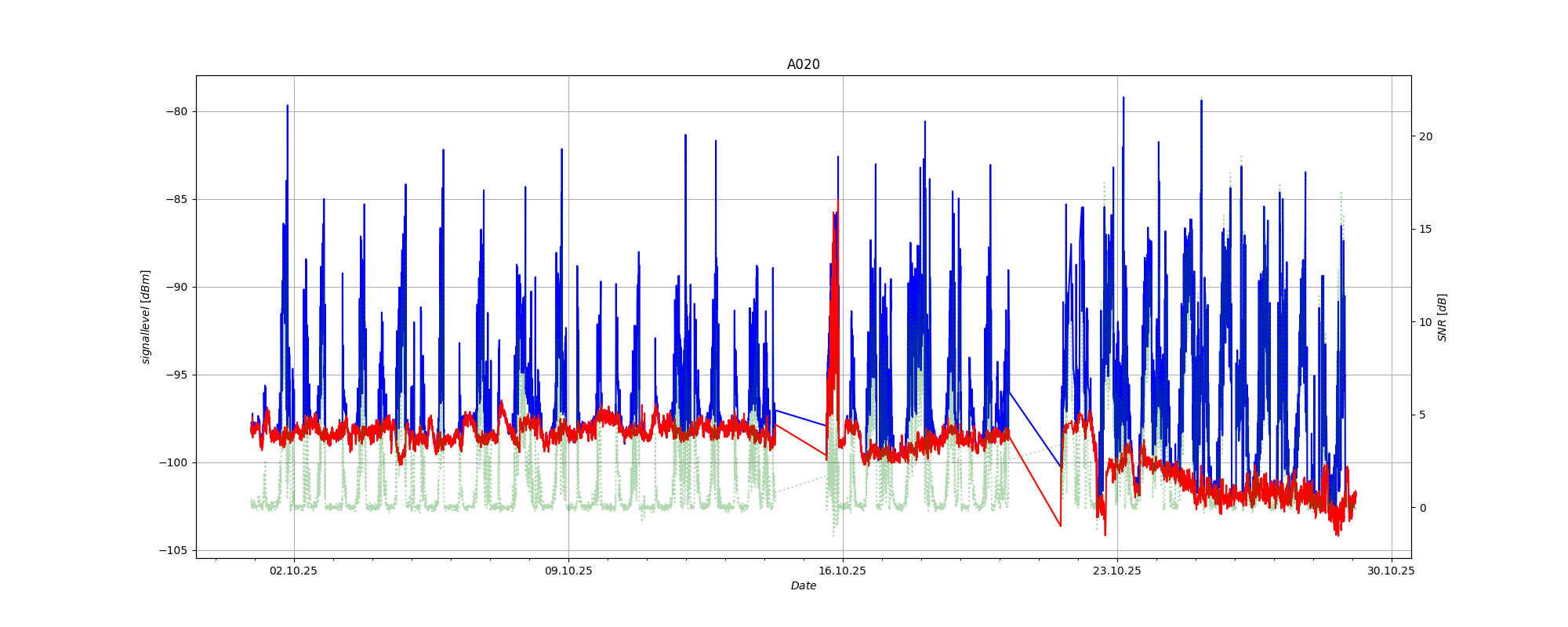This screenshot has height=627, width=1568.
Task: Select the 10 tick on SNR axis
Action: click(x=1425, y=322)
